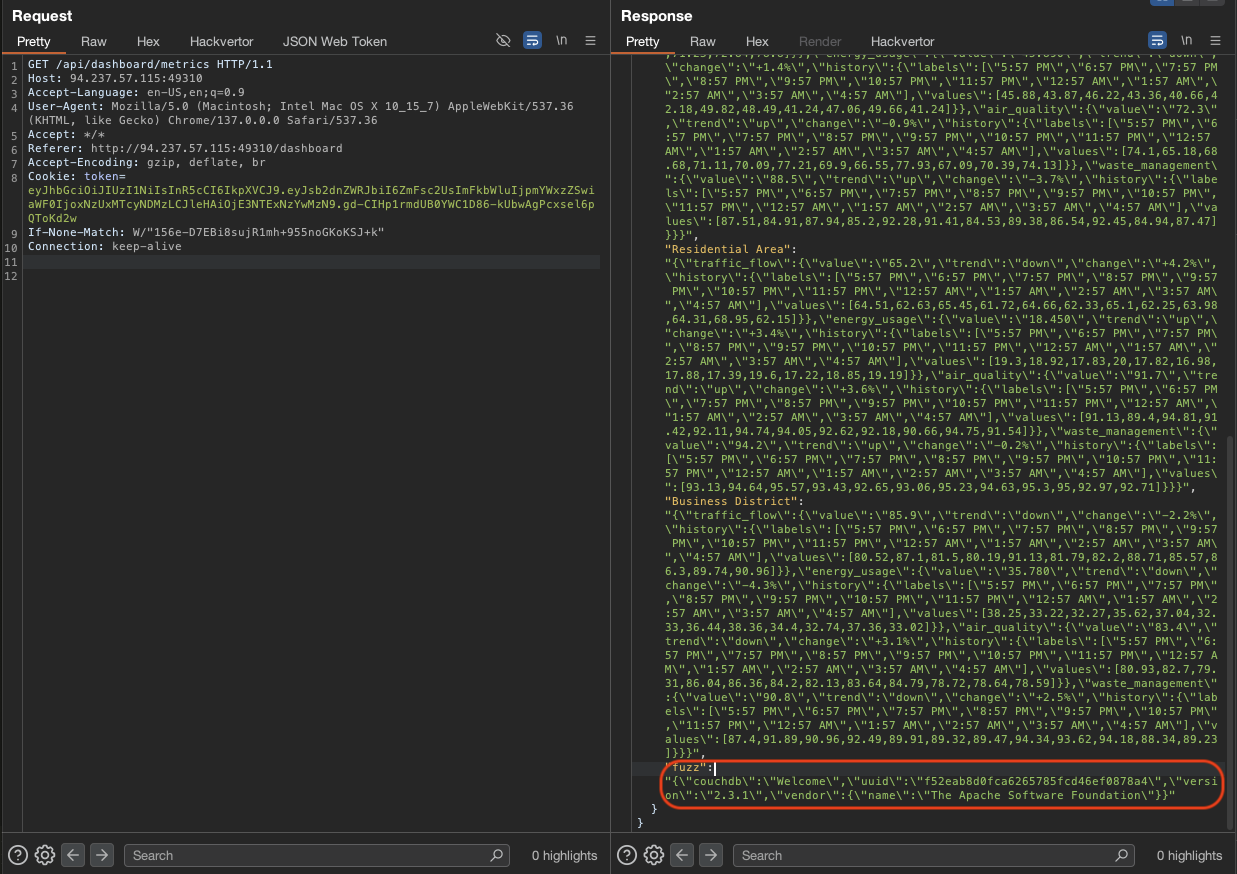The width and height of the screenshot is (1237, 874).
Task: Click the Host: 94.237.57.115:49310 header line
Action: [x=115, y=78]
